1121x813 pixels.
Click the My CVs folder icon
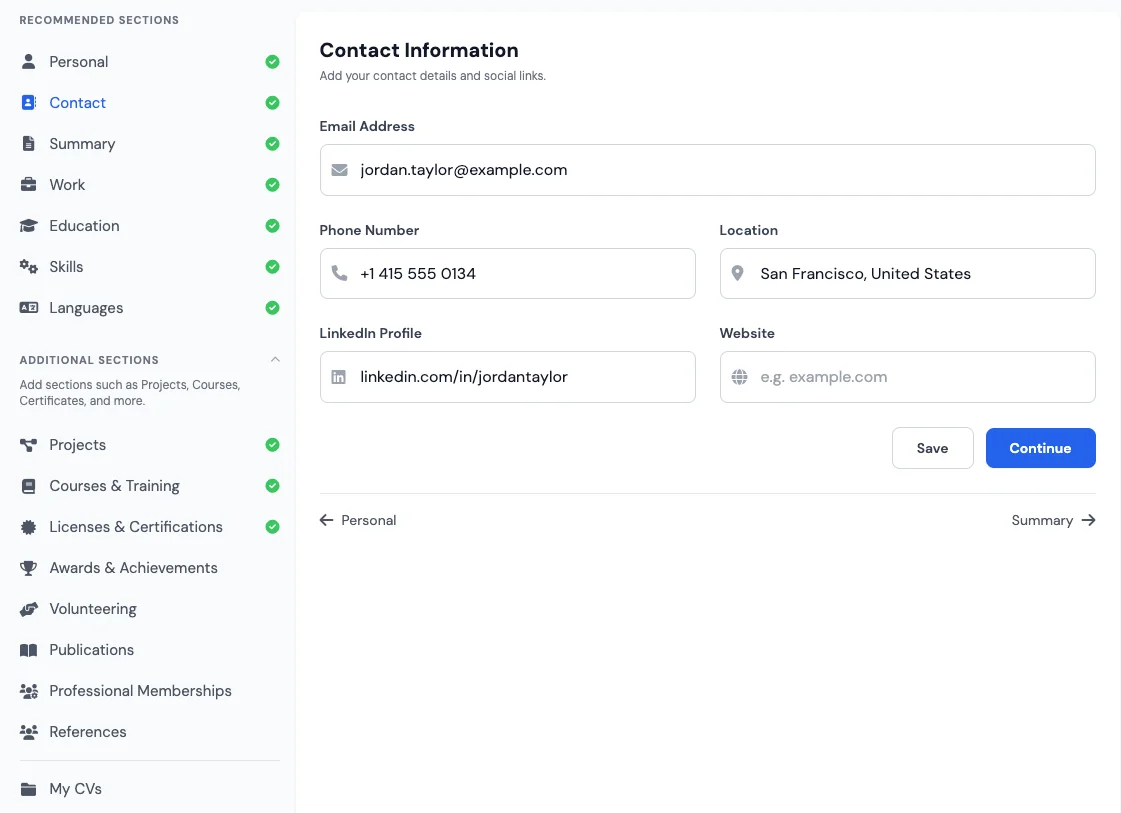[x=29, y=789]
